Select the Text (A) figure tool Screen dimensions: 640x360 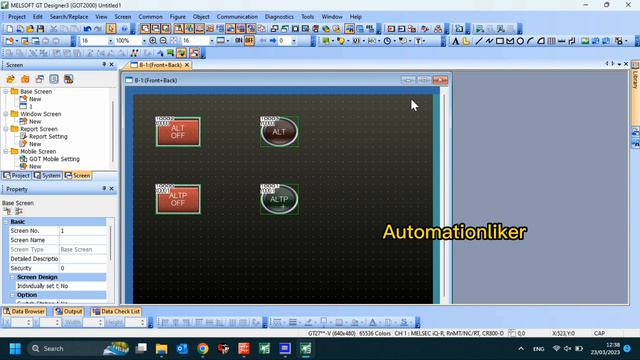click(456, 41)
